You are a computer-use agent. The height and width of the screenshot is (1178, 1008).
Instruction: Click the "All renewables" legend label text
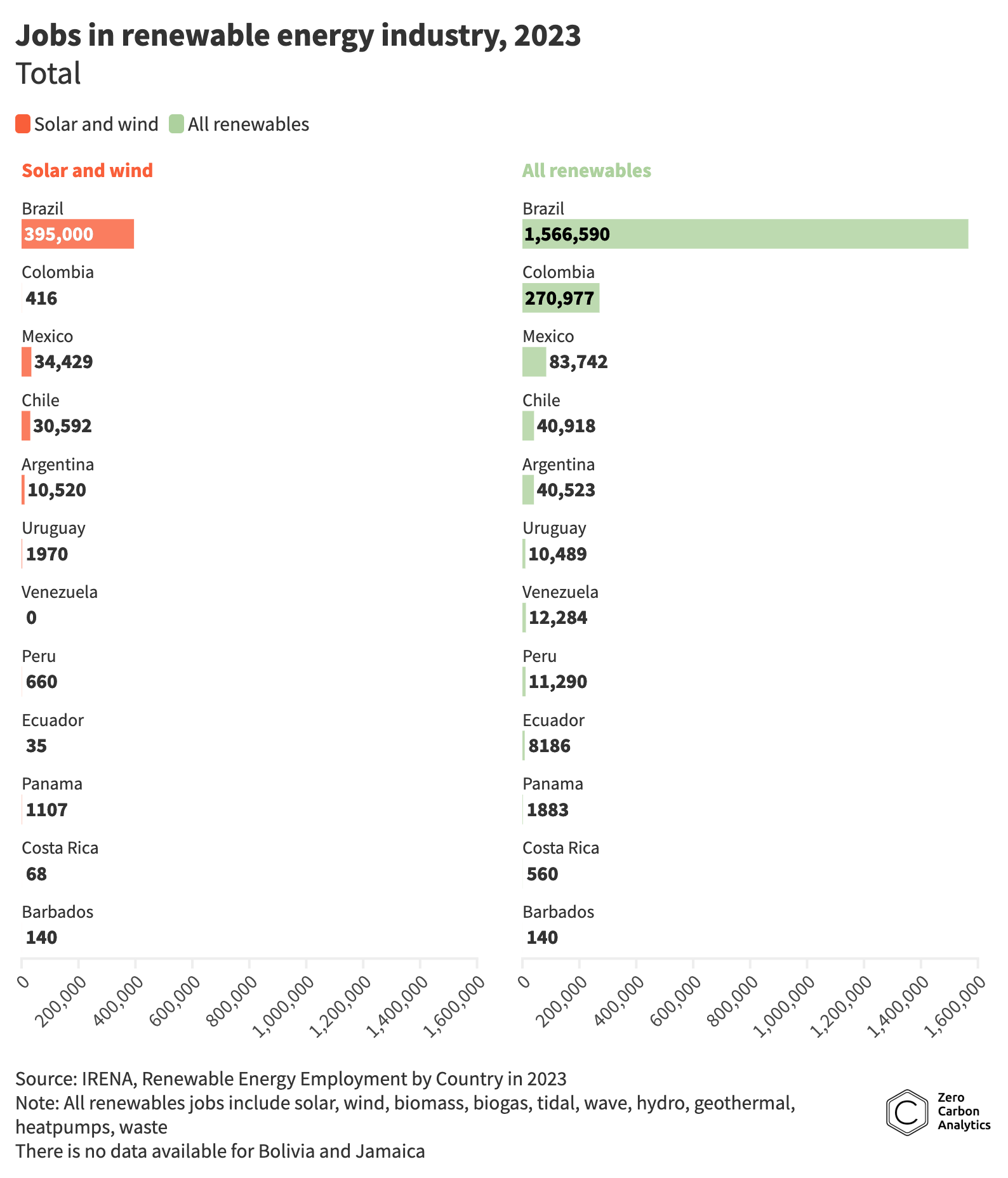248,124
